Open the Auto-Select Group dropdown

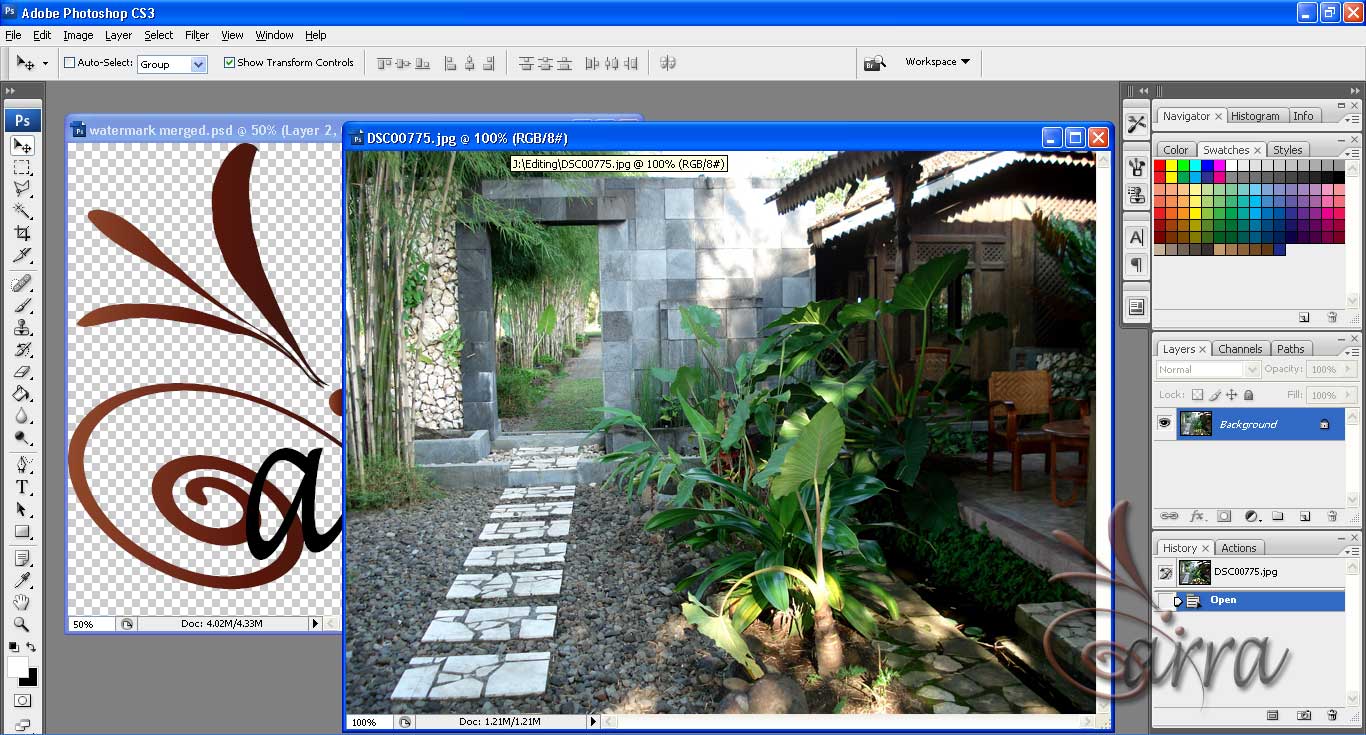point(199,62)
